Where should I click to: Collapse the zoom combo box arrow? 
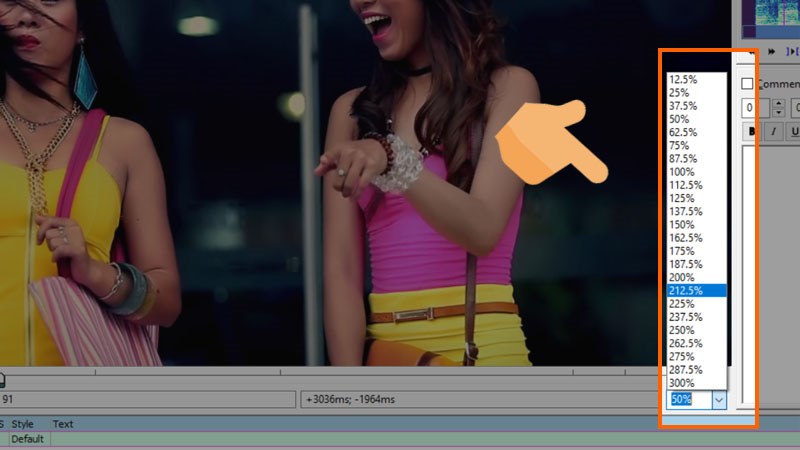click(x=719, y=400)
